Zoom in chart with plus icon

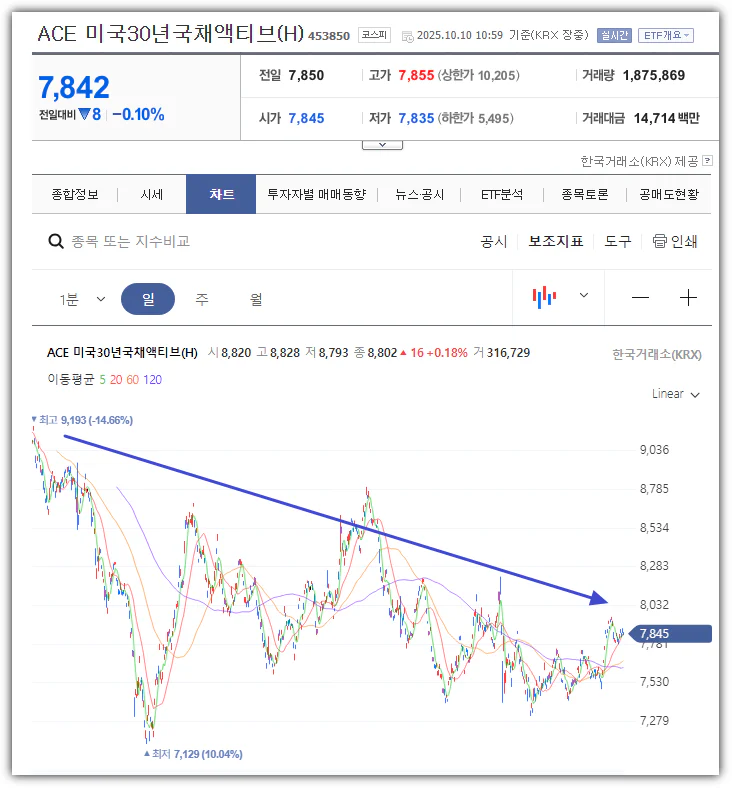(688, 298)
